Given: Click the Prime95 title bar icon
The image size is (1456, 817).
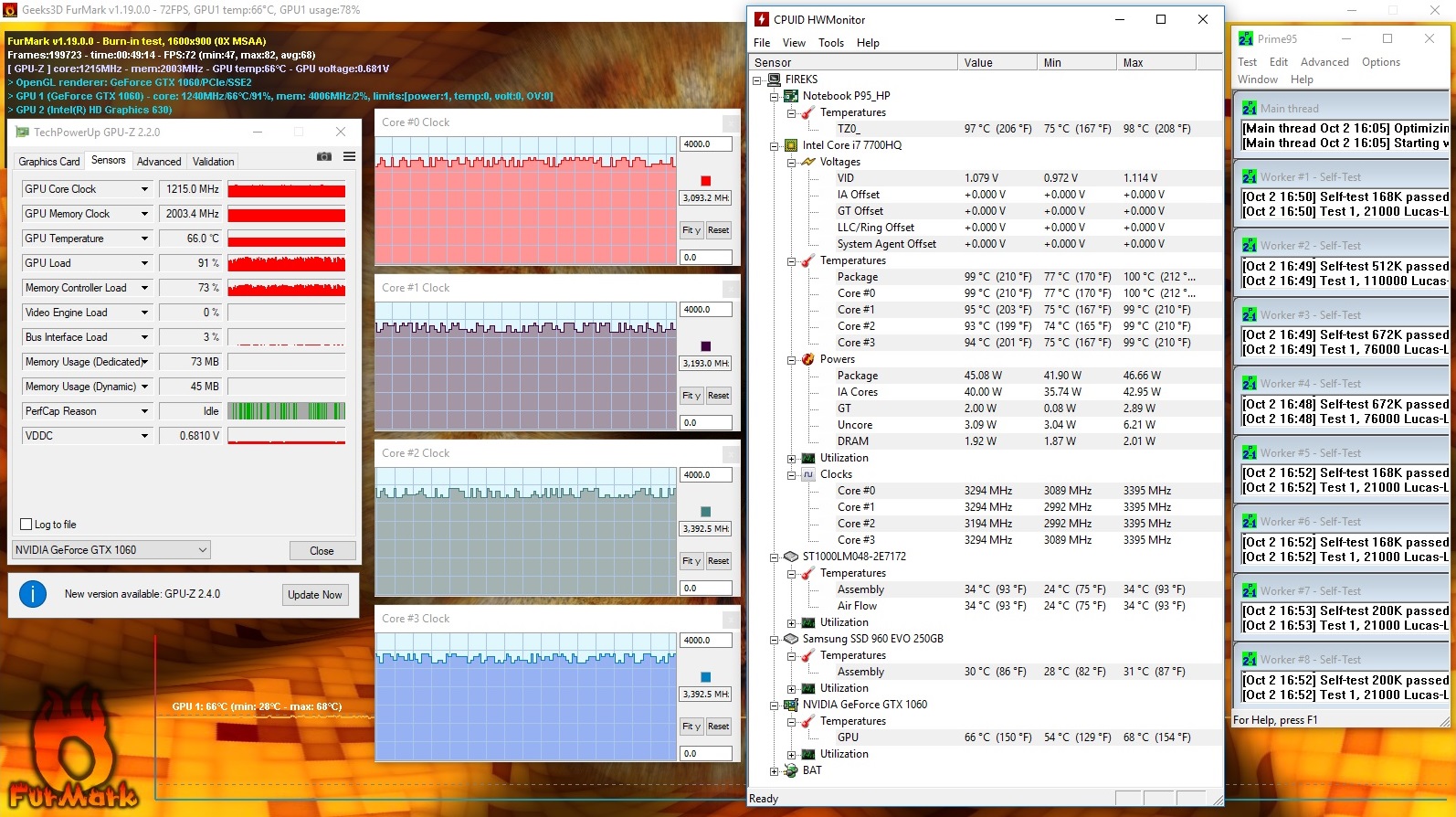Looking at the screenshot, I should [1245, 38].
